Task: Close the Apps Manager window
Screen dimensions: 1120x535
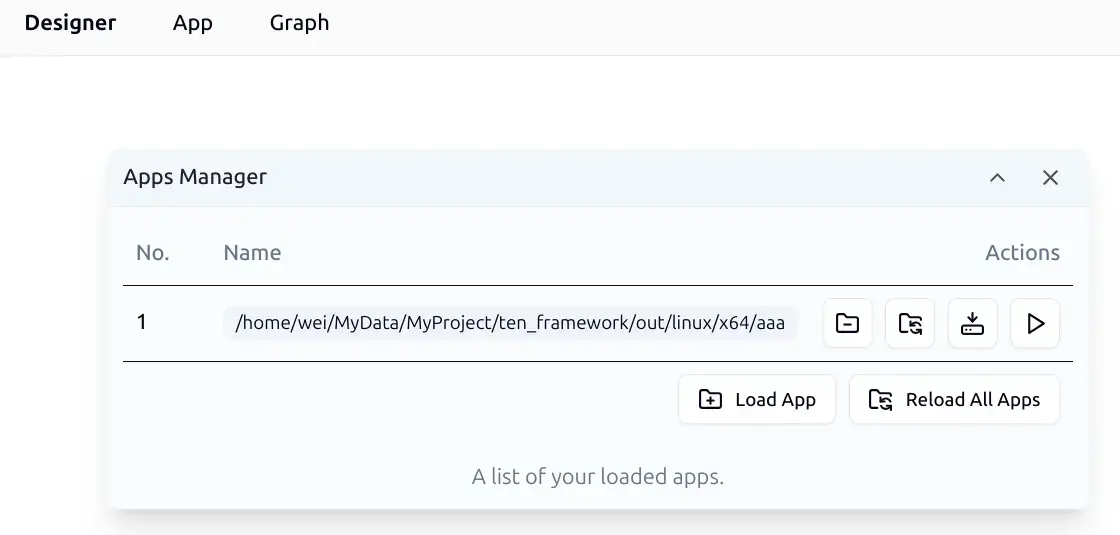Action: [1050, 178]
